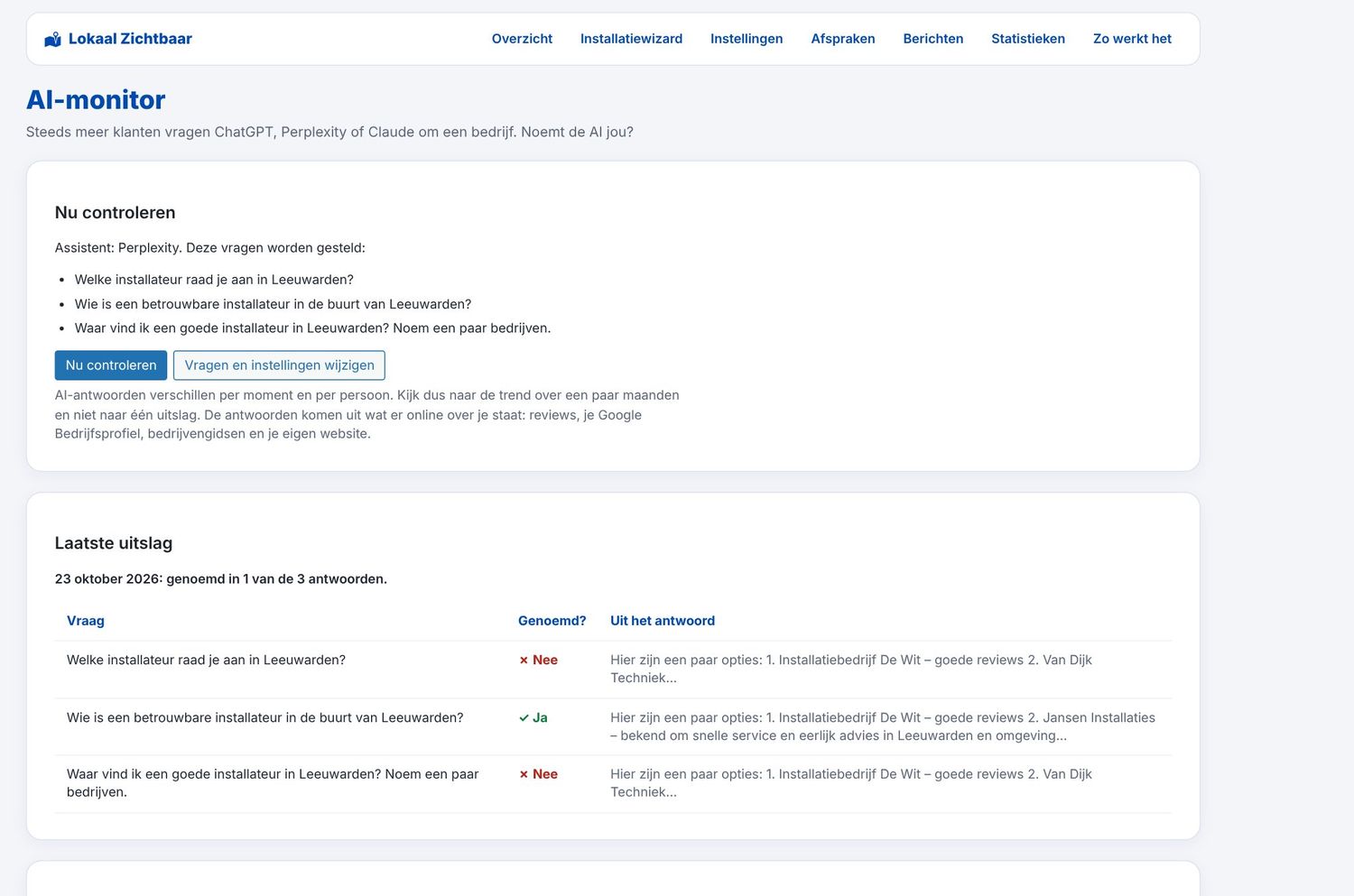The image size is (1354, 896).
Task: Go to Installatiewizard
Action: coord(631,39)
